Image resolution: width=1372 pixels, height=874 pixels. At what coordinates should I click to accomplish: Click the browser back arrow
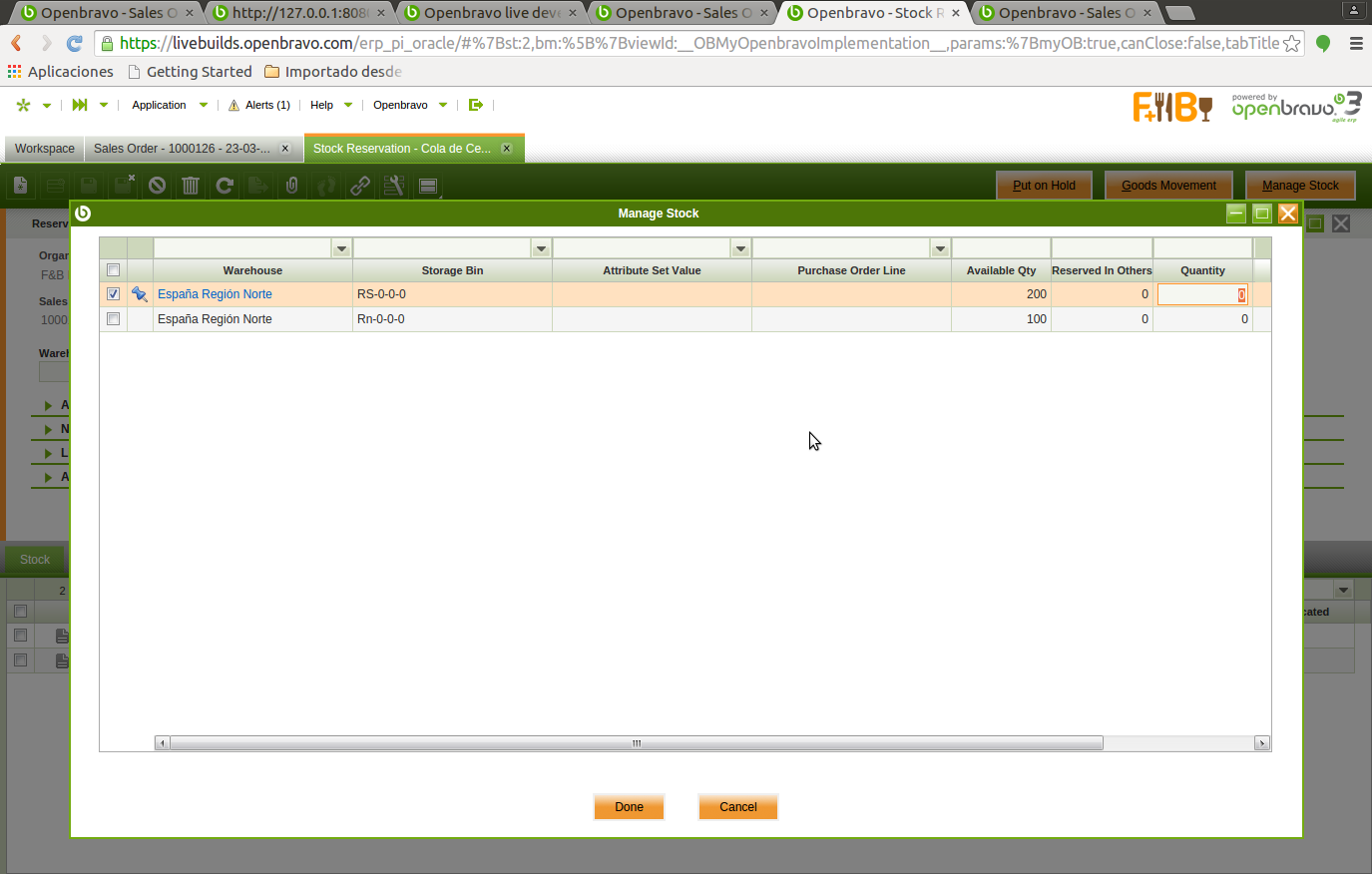[16, 43]
